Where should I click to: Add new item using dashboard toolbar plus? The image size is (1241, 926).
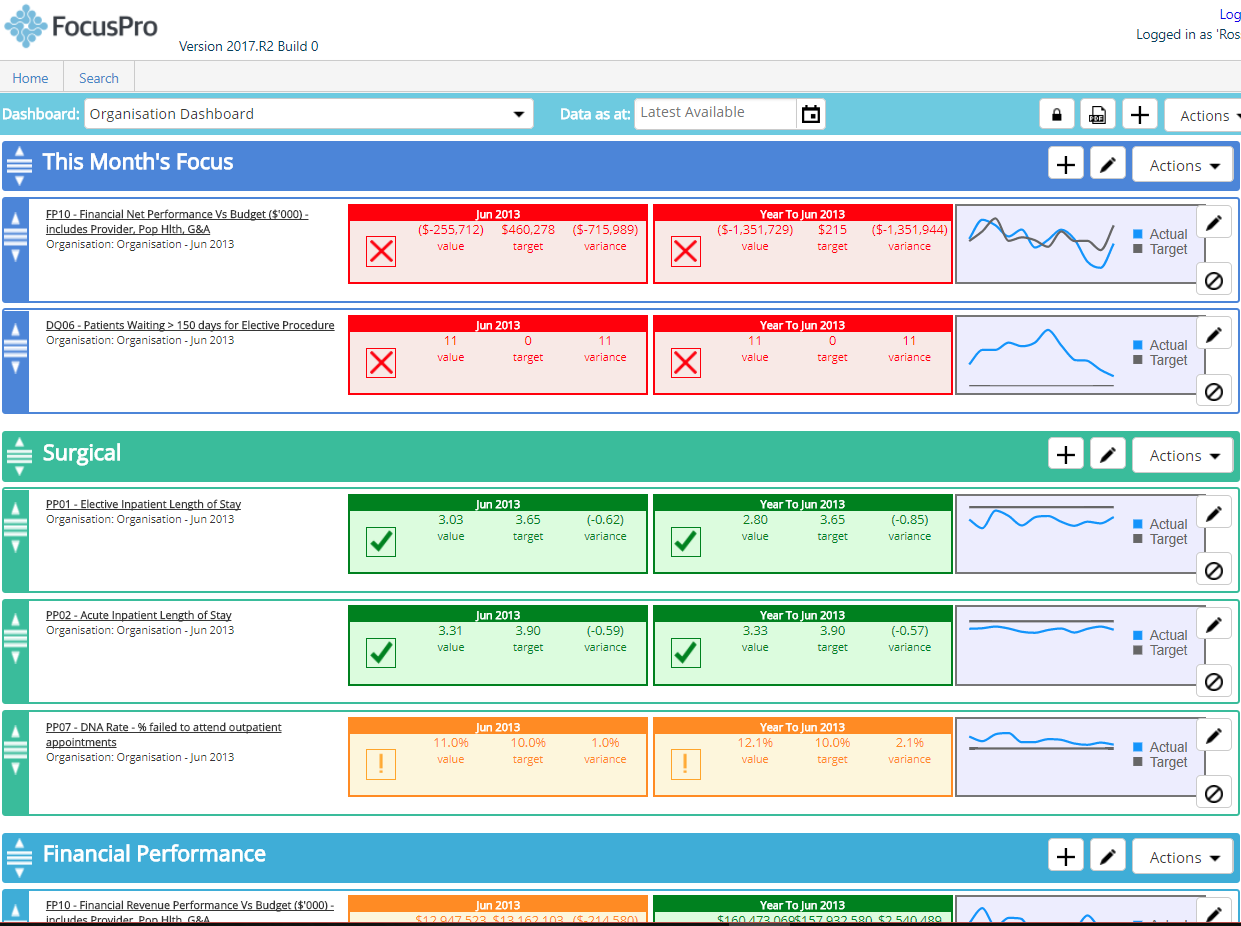click(x=1139, y=114)
